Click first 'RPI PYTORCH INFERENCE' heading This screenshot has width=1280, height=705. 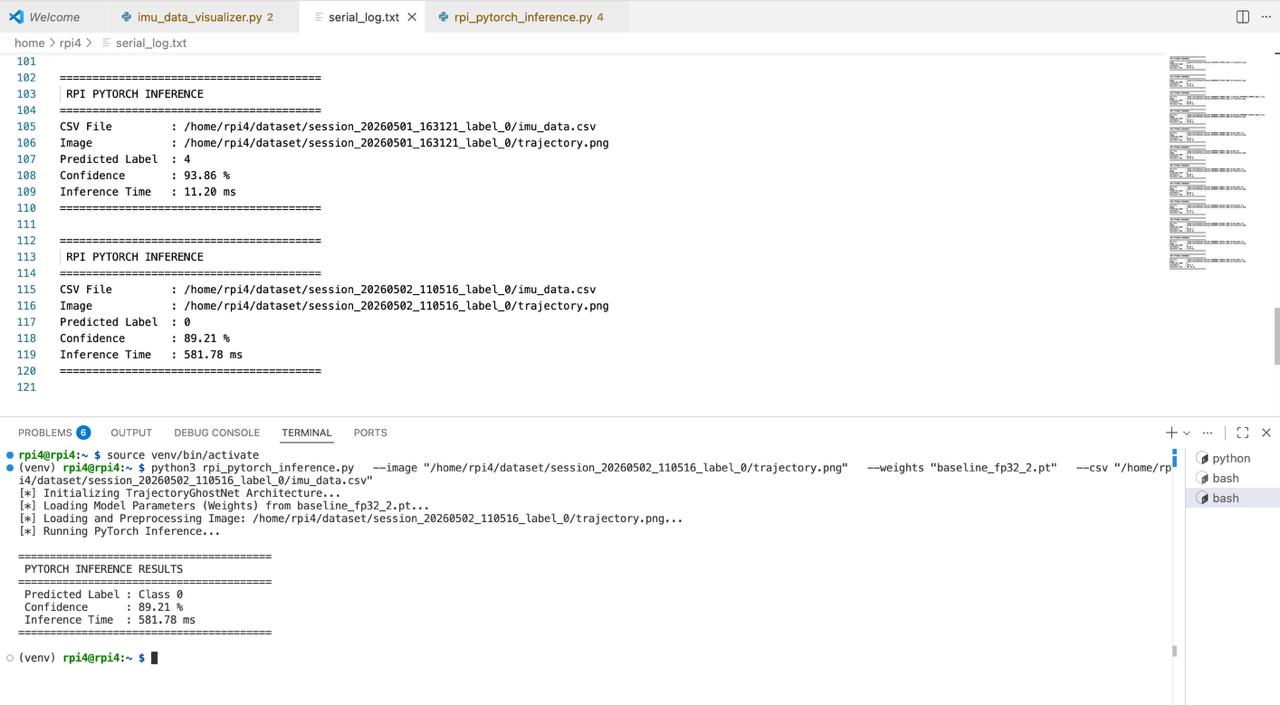pyautogui.click(x=134, y=94)
